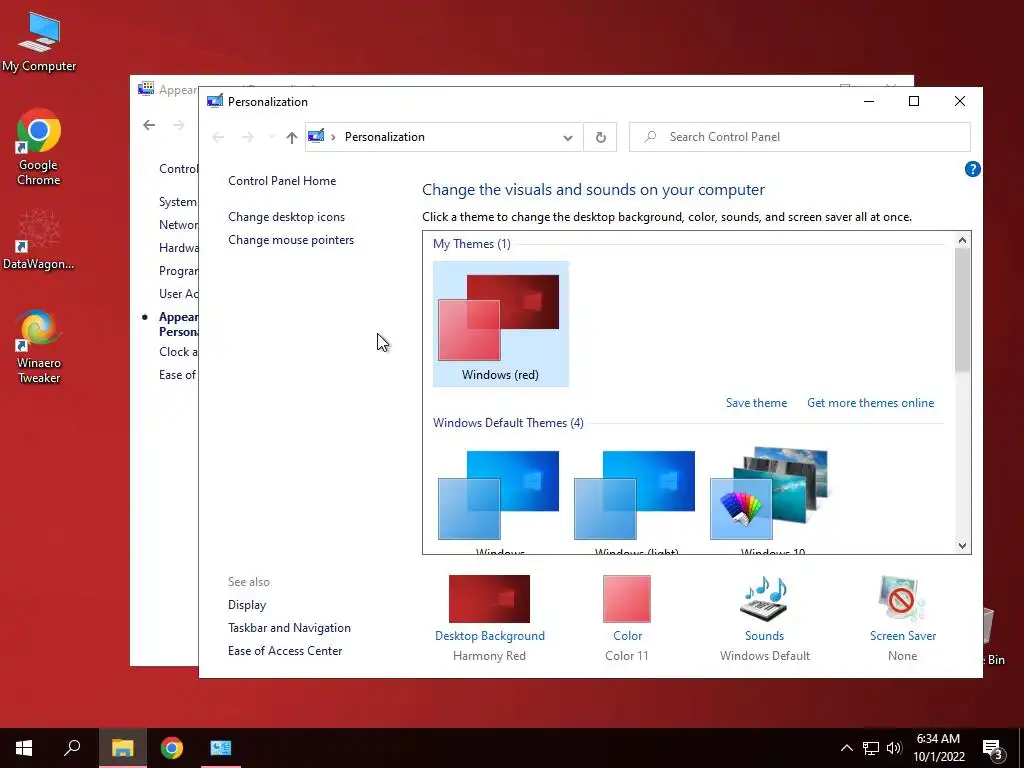Open Control Panel Home link

pos(282,181)
